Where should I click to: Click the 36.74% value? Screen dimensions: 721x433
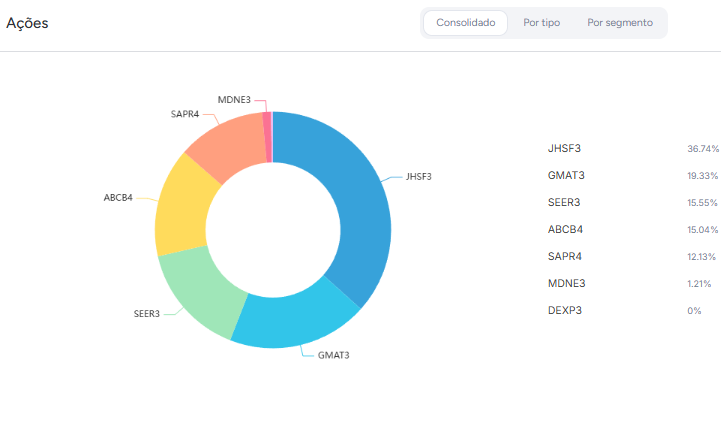[x=703, y=149]
